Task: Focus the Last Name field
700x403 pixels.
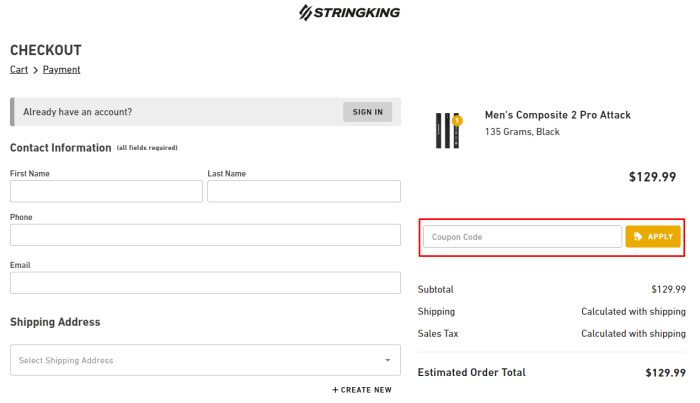Action: coord(304,191)
